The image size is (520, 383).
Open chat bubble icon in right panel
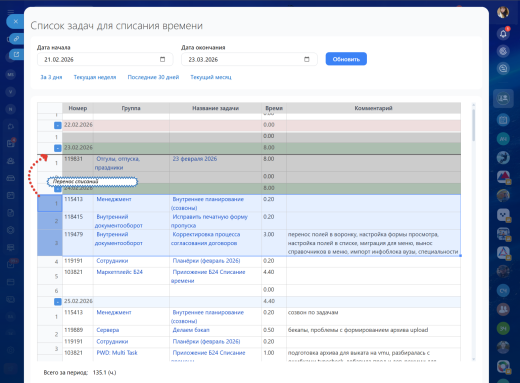pyautogui.click(x=503, y=68)
